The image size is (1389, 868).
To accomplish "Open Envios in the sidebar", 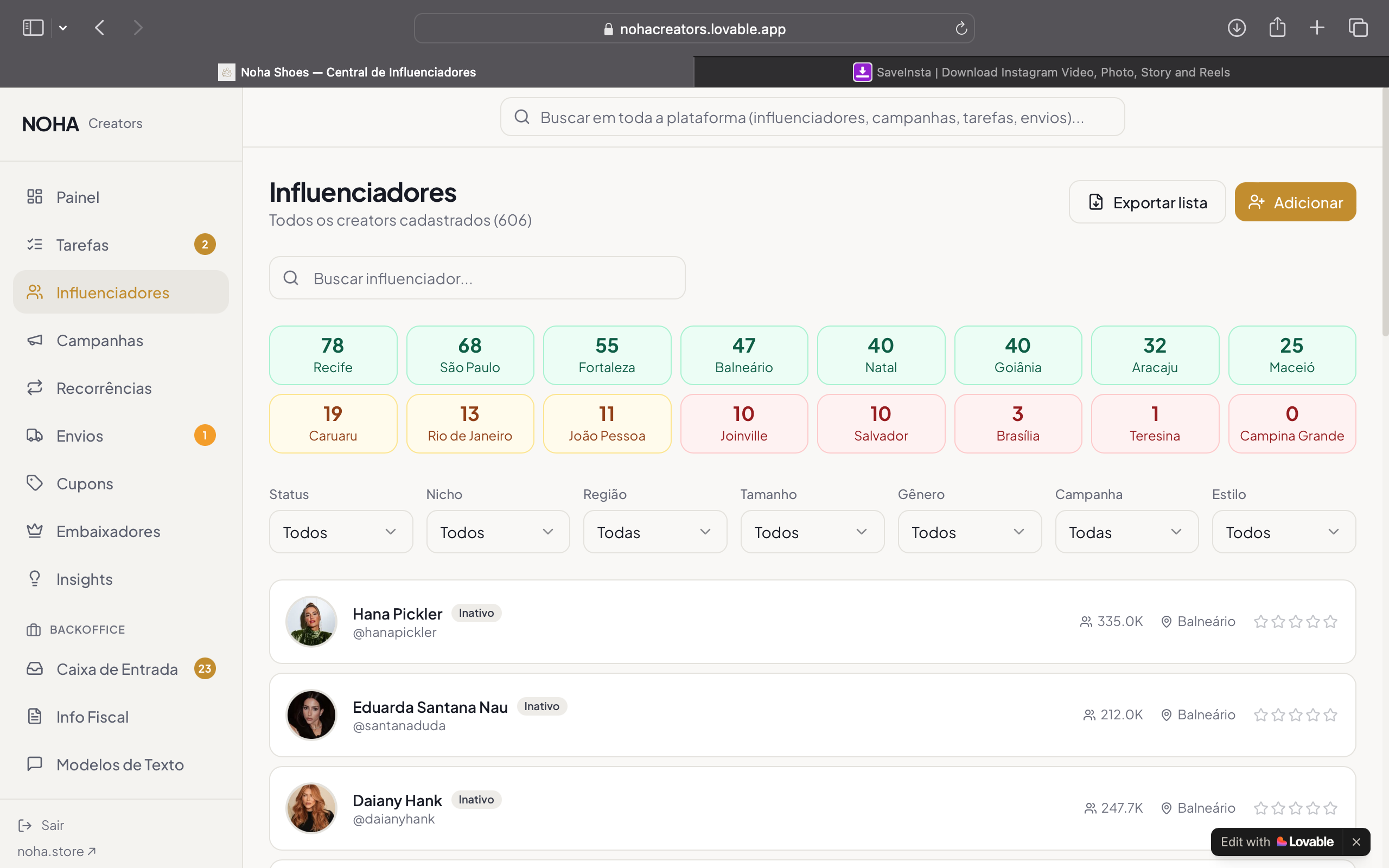I will [121, 435].
